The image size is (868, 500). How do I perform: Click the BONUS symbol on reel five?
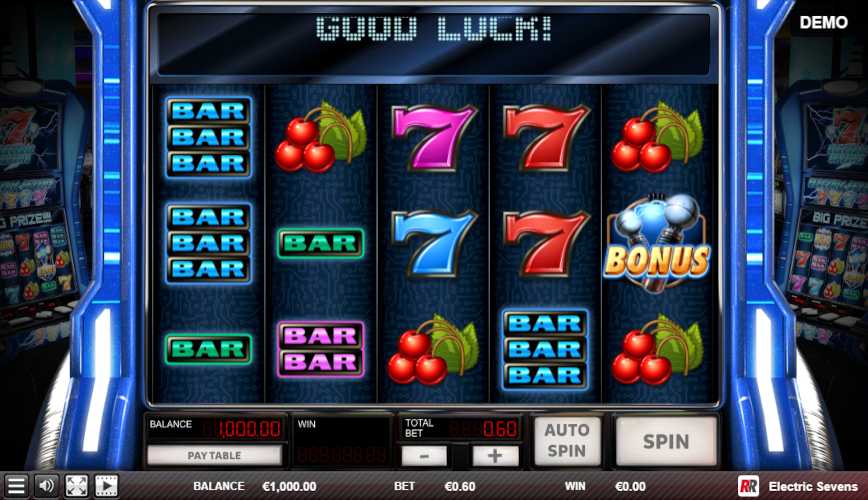(657, 244)
